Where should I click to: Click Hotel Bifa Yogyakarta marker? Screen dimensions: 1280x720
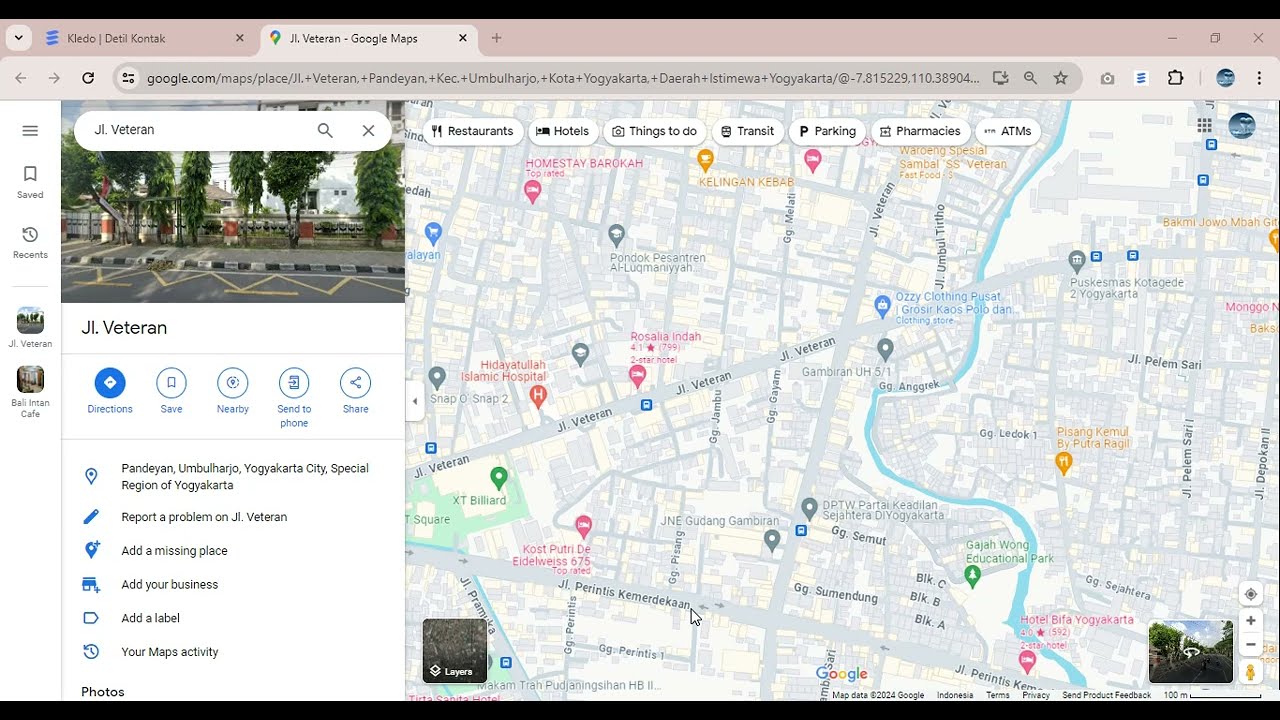[1027, 660]
